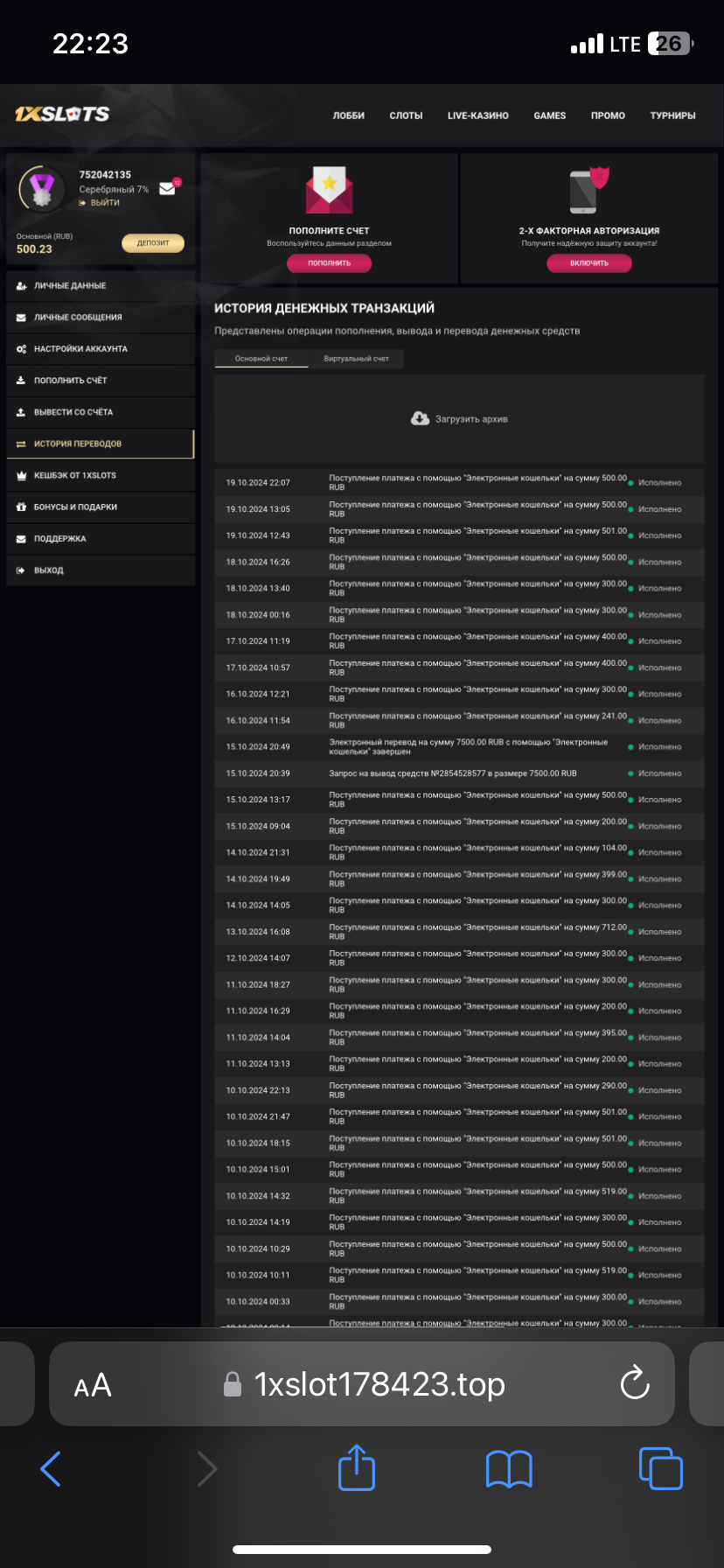Open СЛОТЫ in top navigation
Screen dimensions: 724x1568
pos(406,115)
